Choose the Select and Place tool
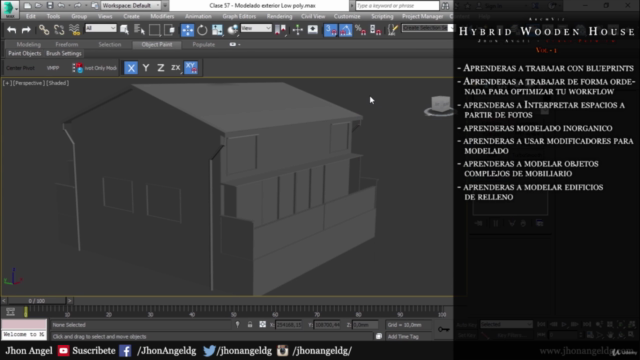 pyautogui.click(x=232, y=30)
